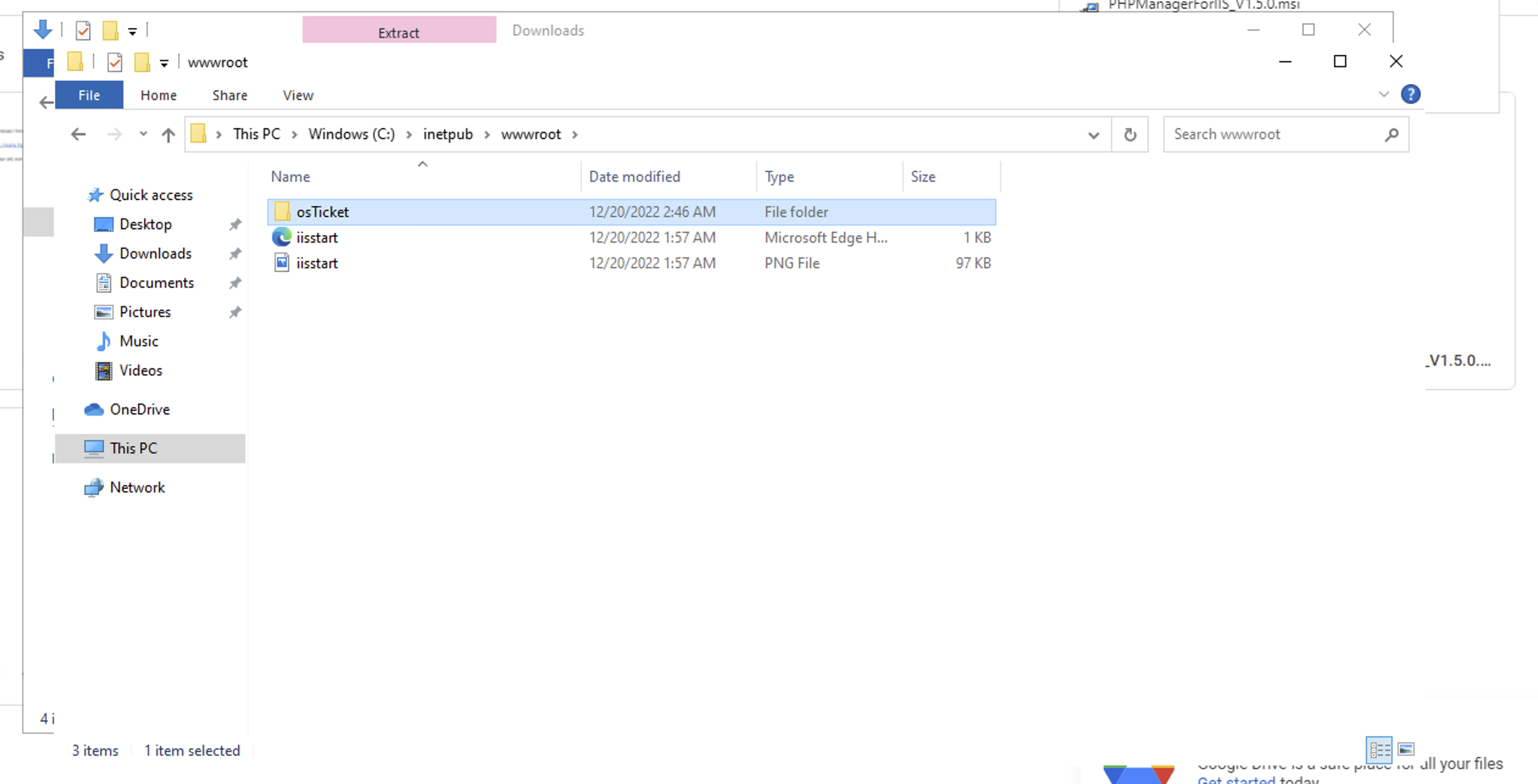1538x784 pixels.
Task: Expand the address bar dropdown
Action: (x=1093, y=133)
